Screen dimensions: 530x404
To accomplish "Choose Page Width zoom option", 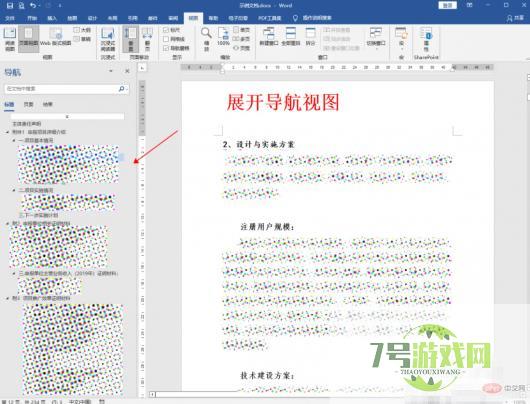I will (242, 48).
